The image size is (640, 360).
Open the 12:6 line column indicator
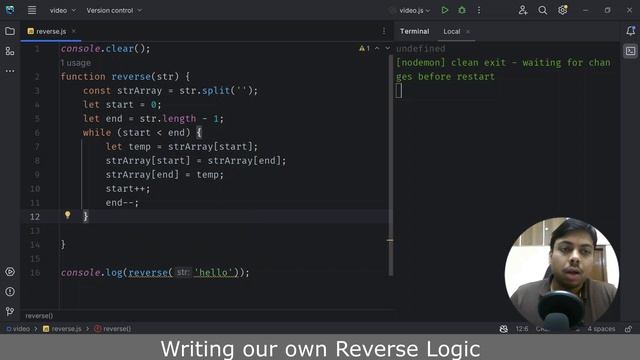pos(522,329)
